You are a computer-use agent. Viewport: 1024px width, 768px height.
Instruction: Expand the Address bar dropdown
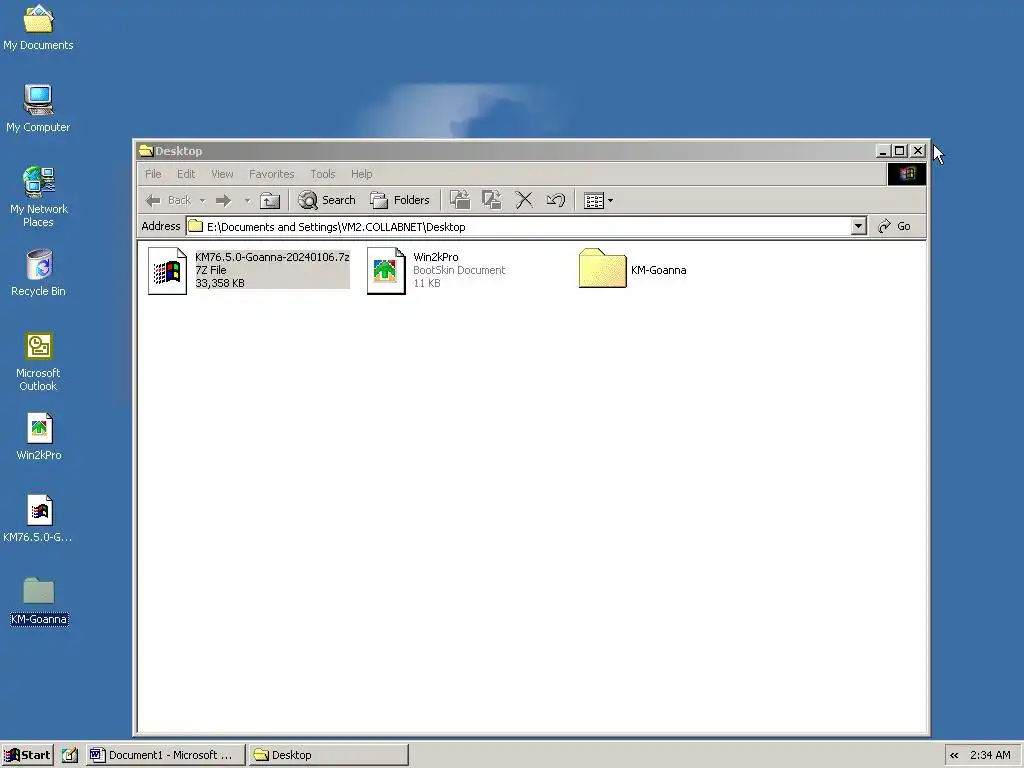pos(859,226)
